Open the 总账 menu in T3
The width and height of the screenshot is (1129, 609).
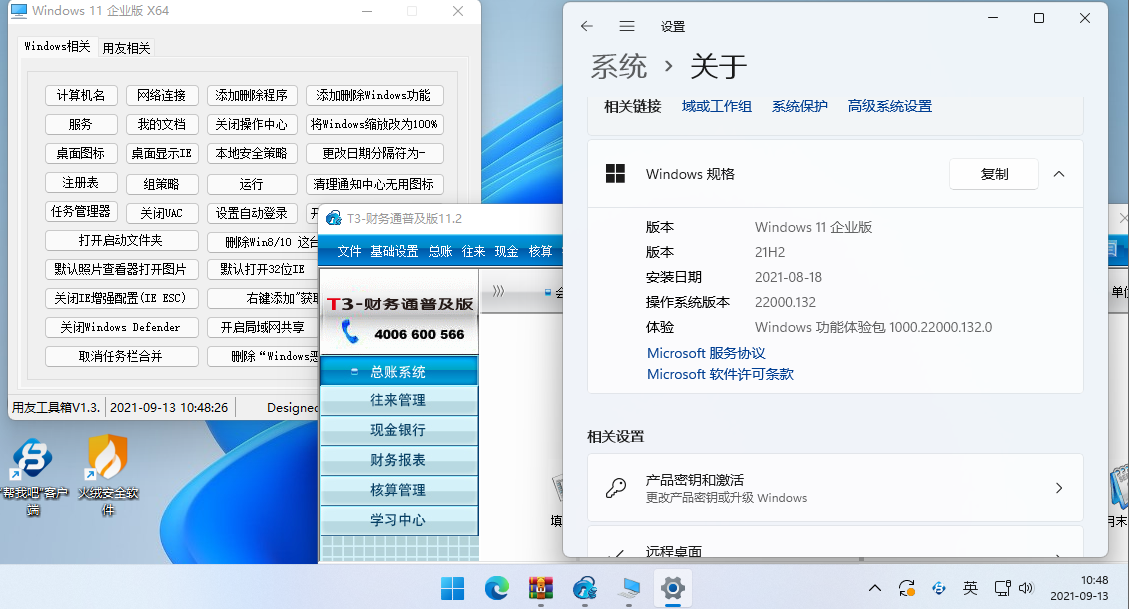[440, 251]
